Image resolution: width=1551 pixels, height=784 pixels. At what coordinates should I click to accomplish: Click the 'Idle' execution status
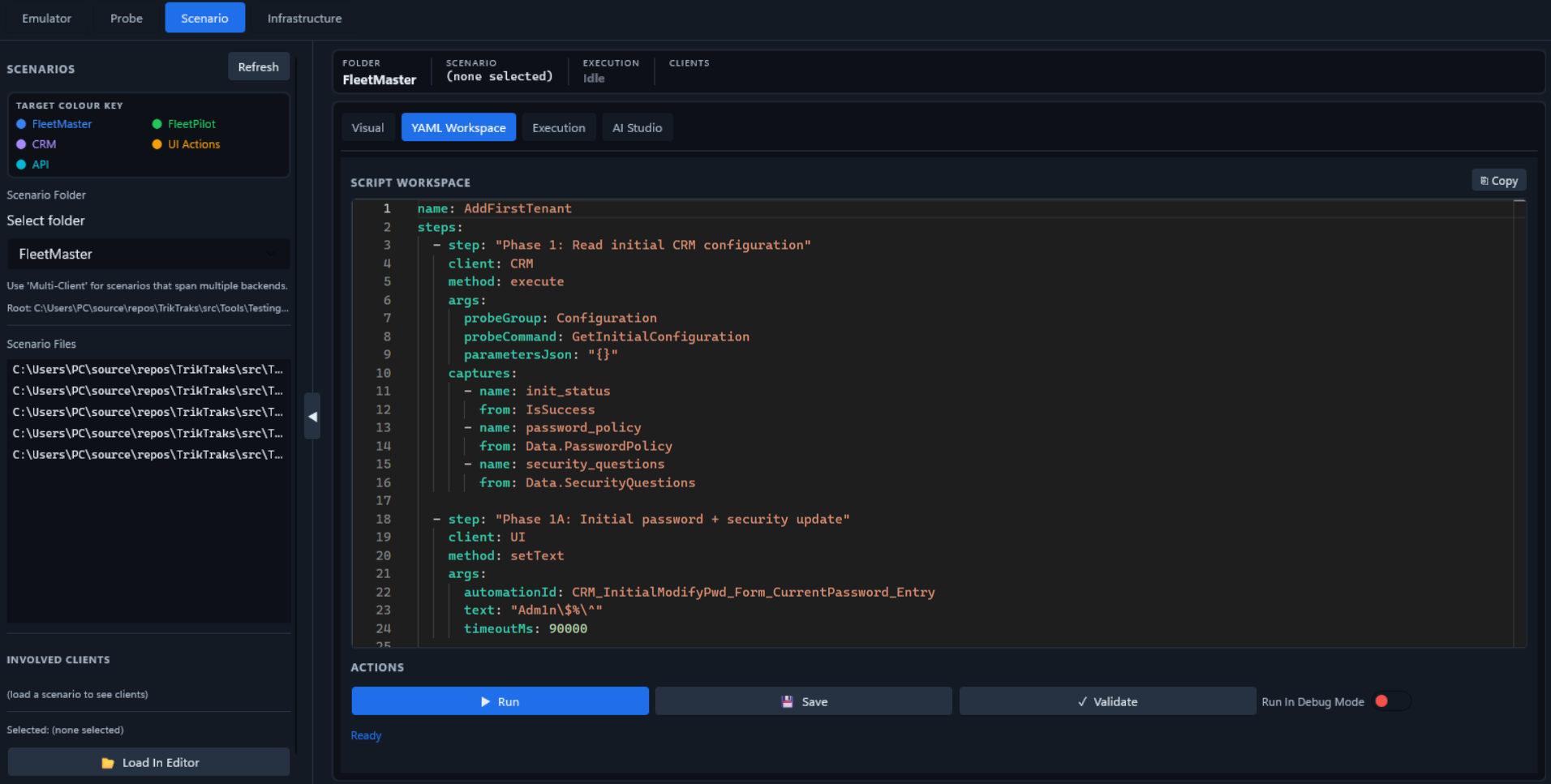594,78
